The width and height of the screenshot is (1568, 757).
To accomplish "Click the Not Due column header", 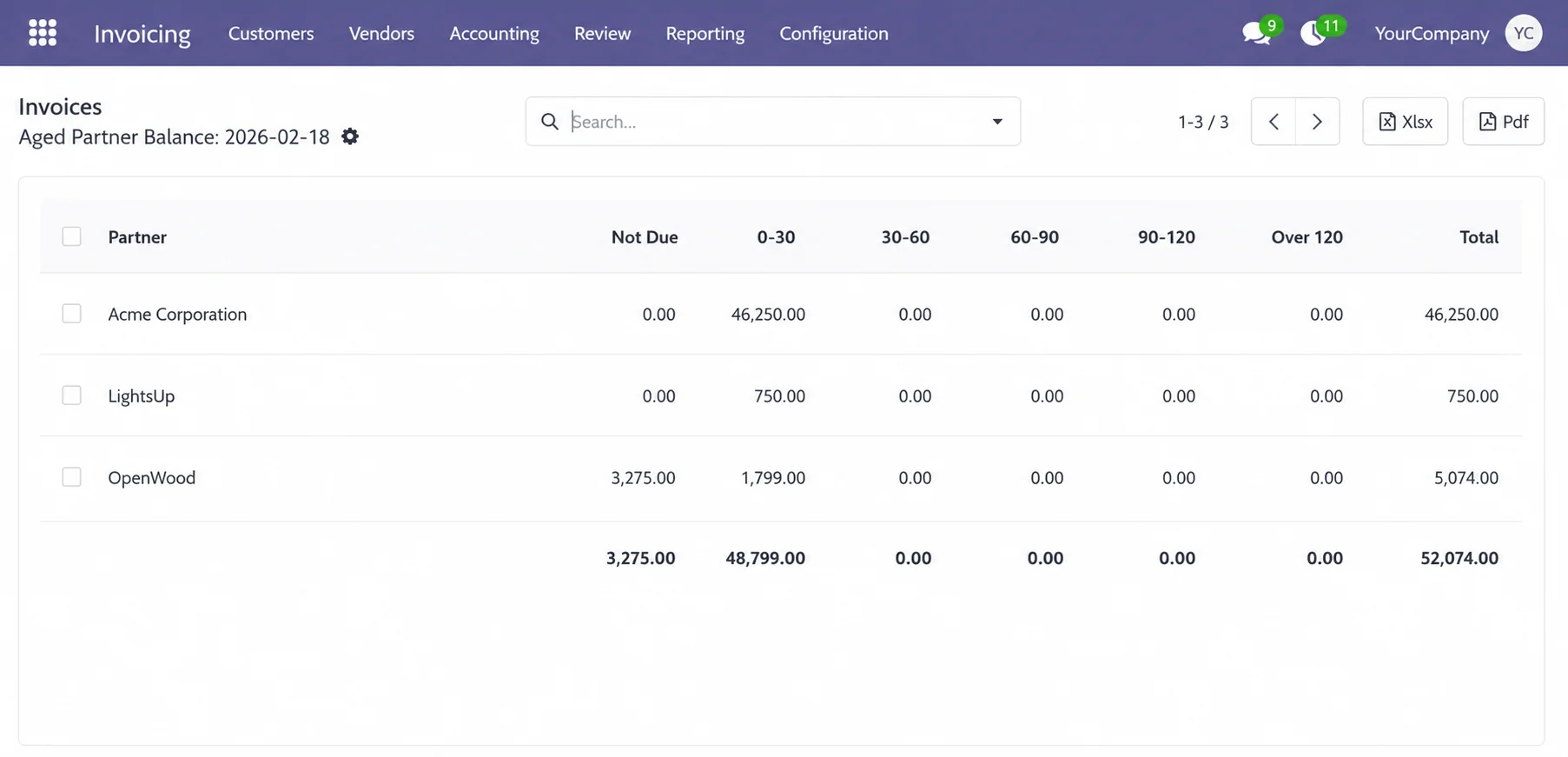I will click(x=645, y=236).
